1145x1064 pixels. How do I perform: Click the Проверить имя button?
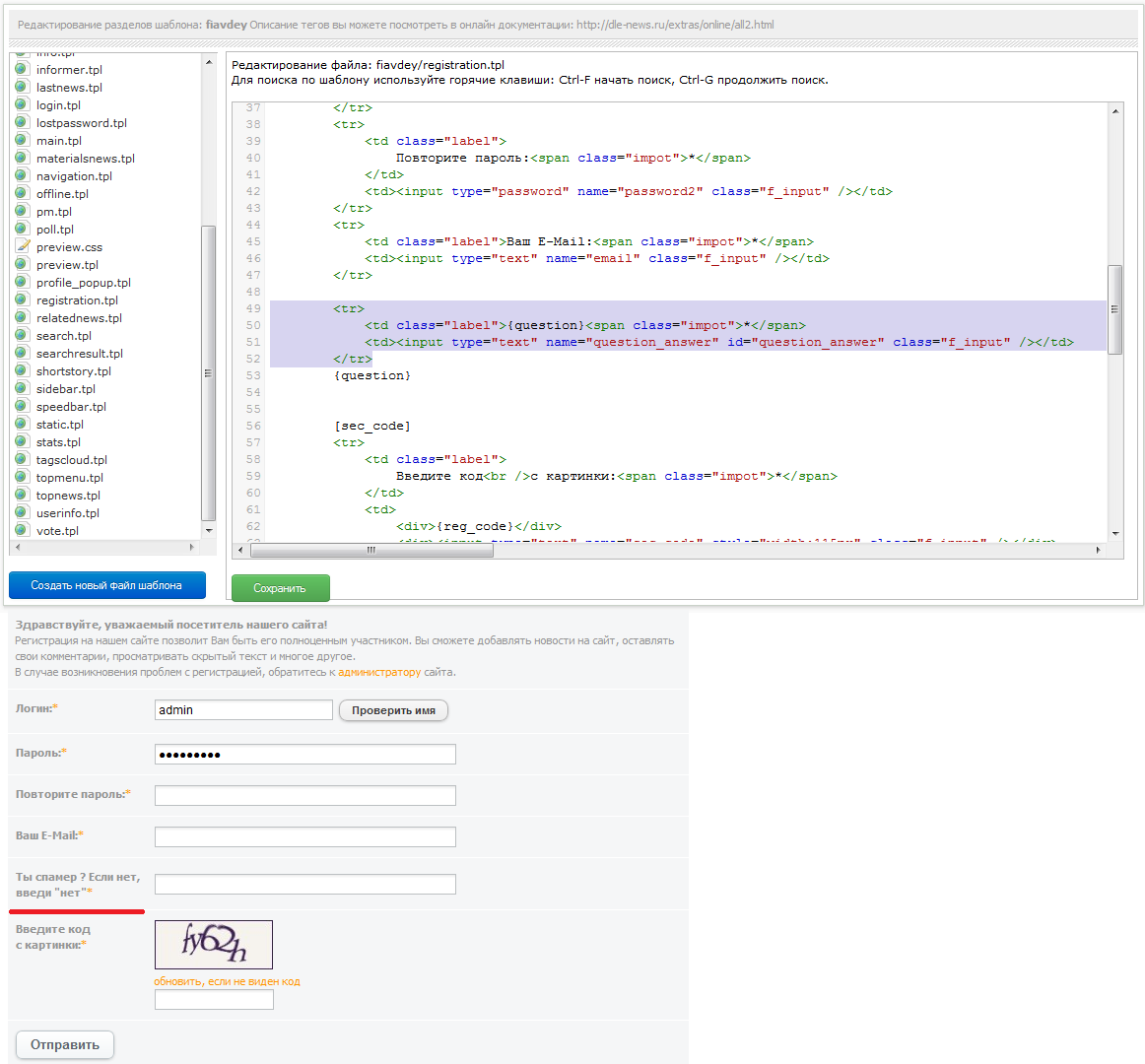(x=393, y=710)
